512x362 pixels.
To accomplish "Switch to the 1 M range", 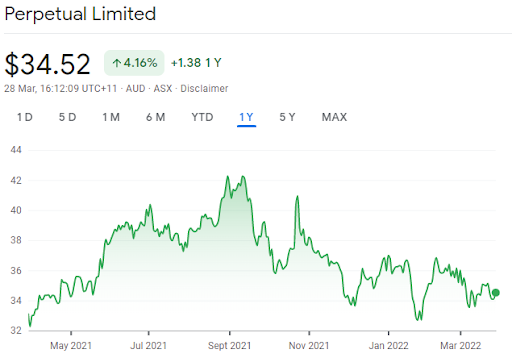I will pos(111,117).
